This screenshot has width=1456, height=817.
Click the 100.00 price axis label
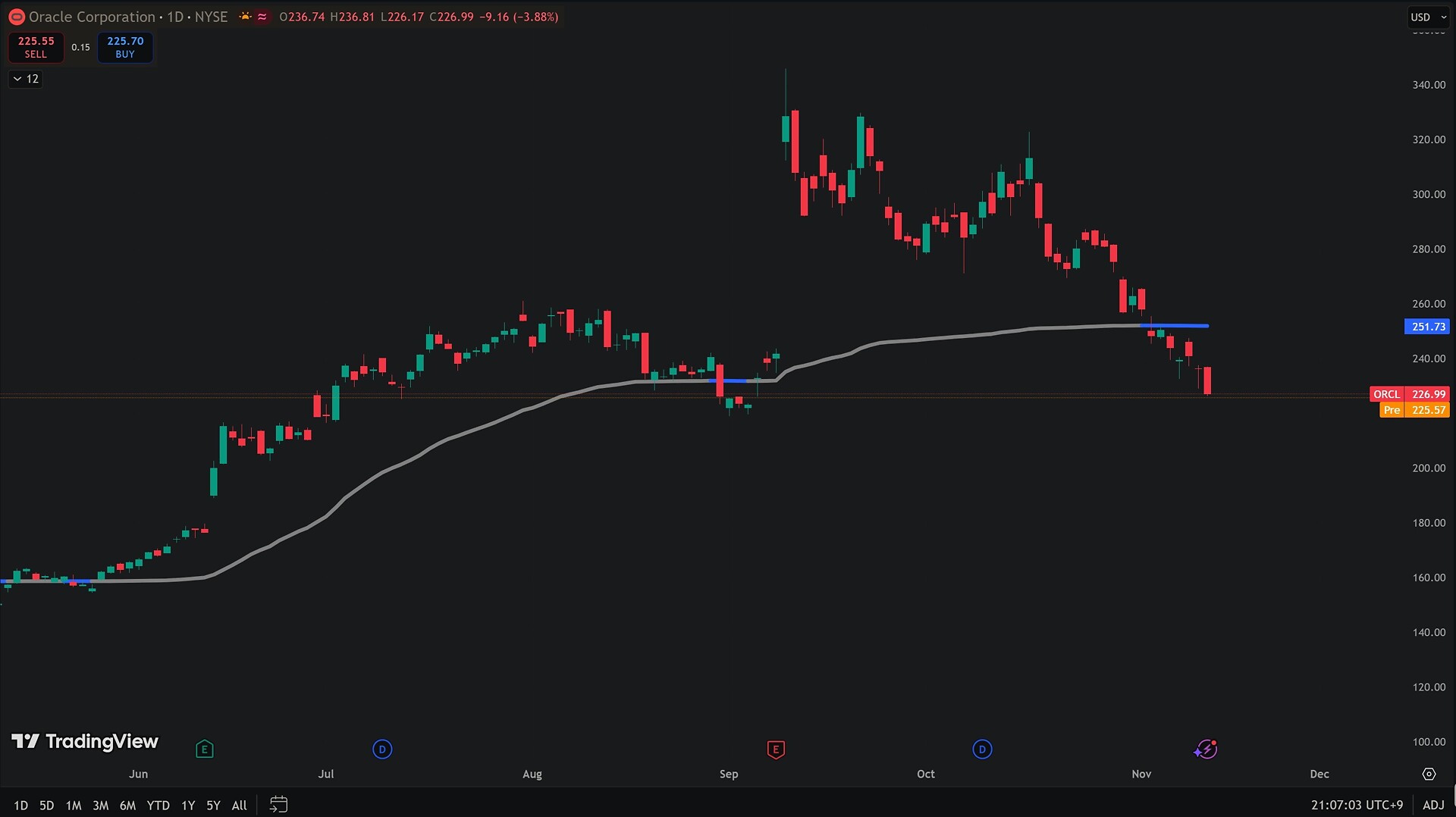tap(1429, 741)
